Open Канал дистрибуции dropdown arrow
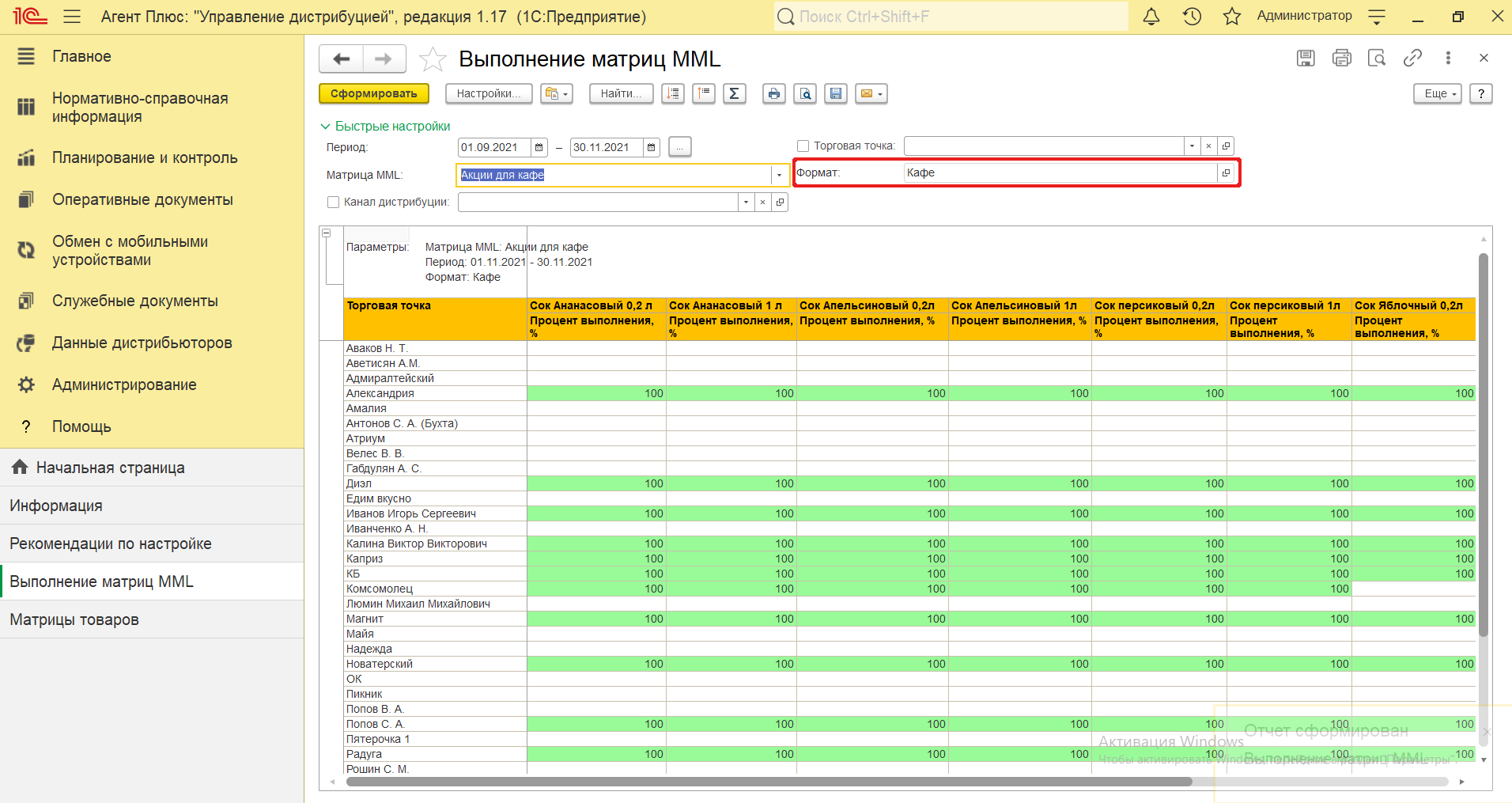 pos(746,202)
